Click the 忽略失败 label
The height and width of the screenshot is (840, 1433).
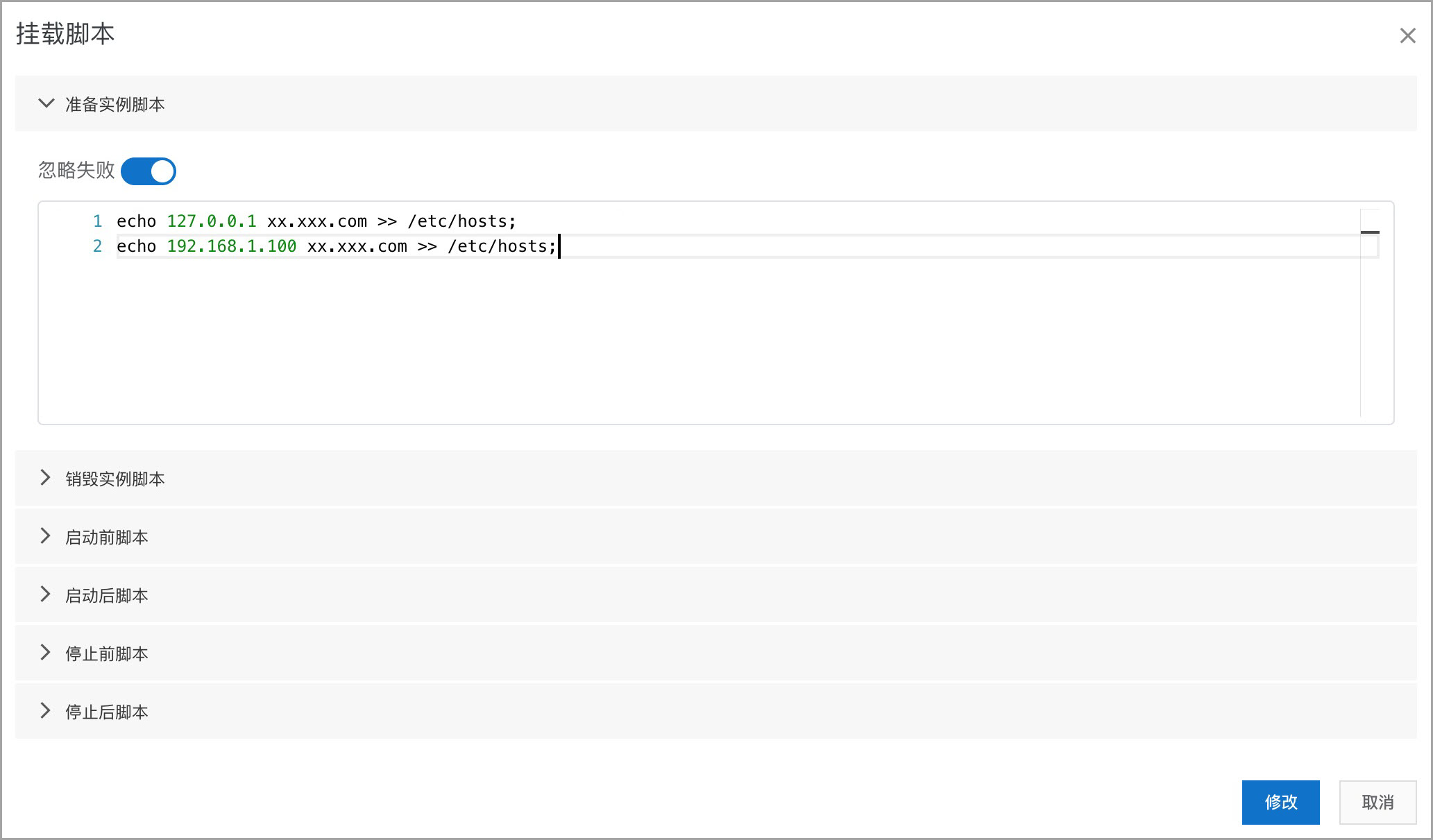tap(76, 170)
